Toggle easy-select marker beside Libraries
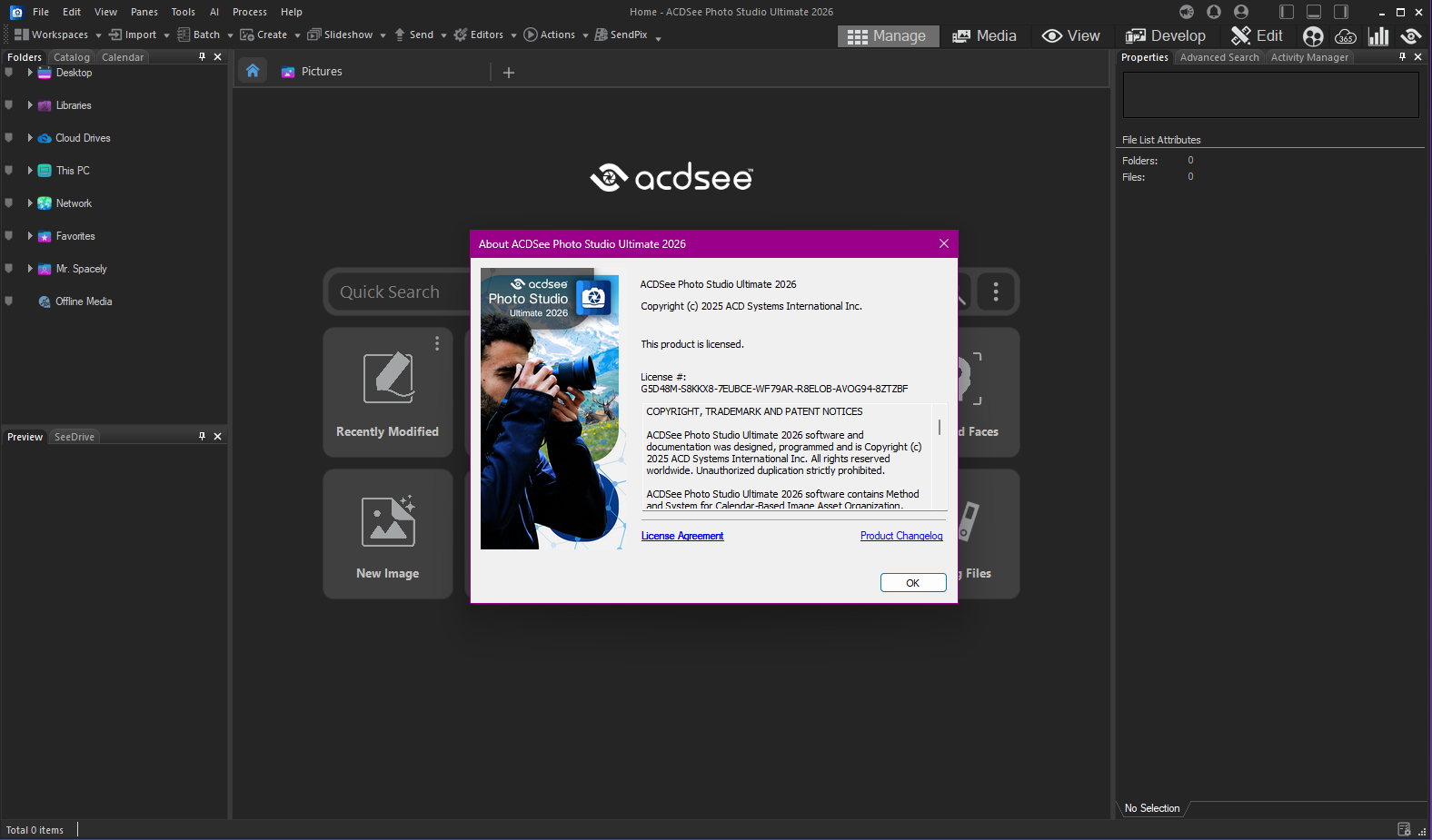Screen dimensions: 1432x840 pos(9,105)
